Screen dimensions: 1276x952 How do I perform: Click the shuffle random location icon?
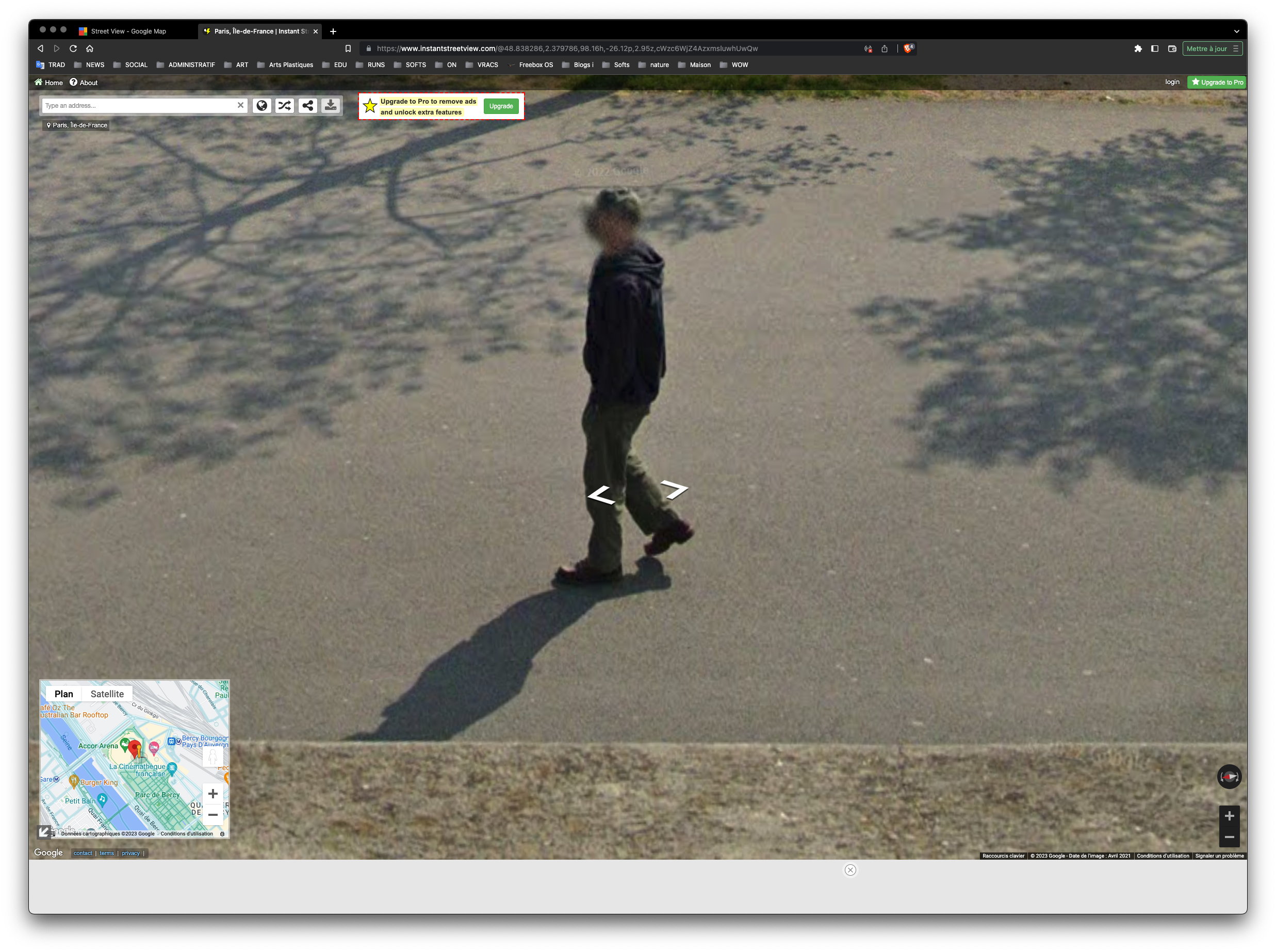pos(285,105)
